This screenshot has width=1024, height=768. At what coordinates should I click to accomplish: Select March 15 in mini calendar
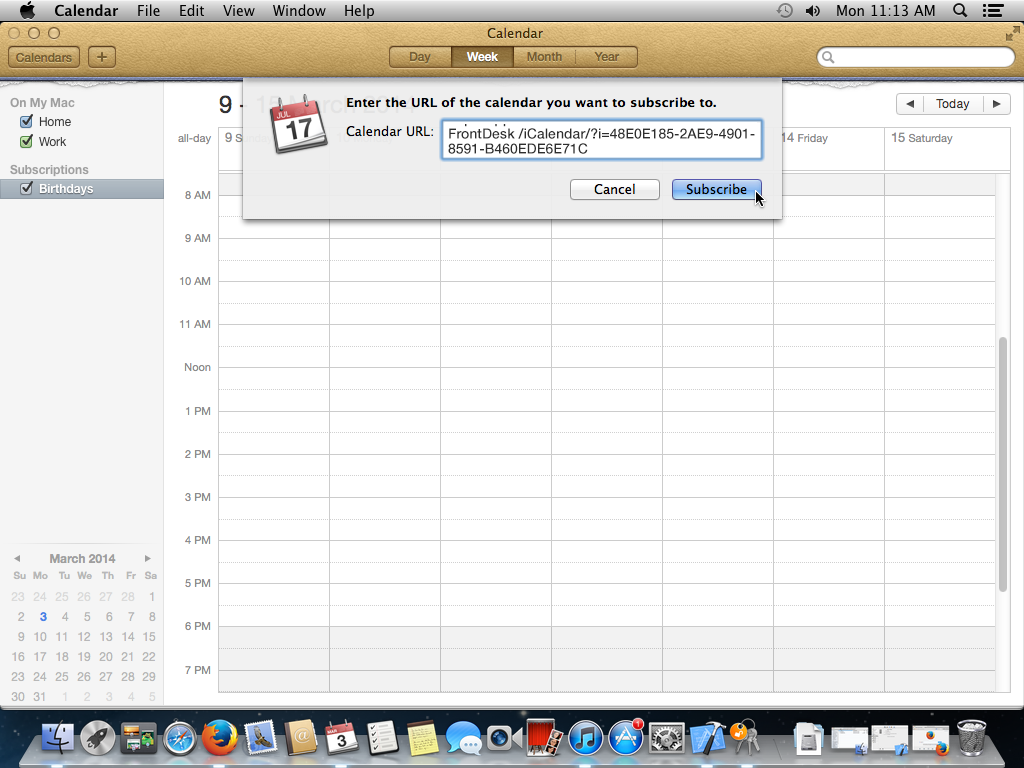click(149, 637)
